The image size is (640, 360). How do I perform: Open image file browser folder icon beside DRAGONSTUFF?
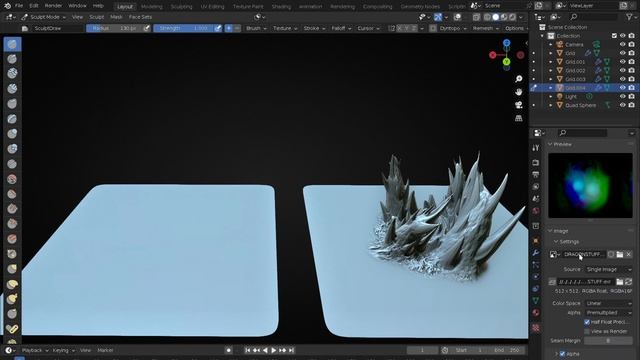(620, 254)
